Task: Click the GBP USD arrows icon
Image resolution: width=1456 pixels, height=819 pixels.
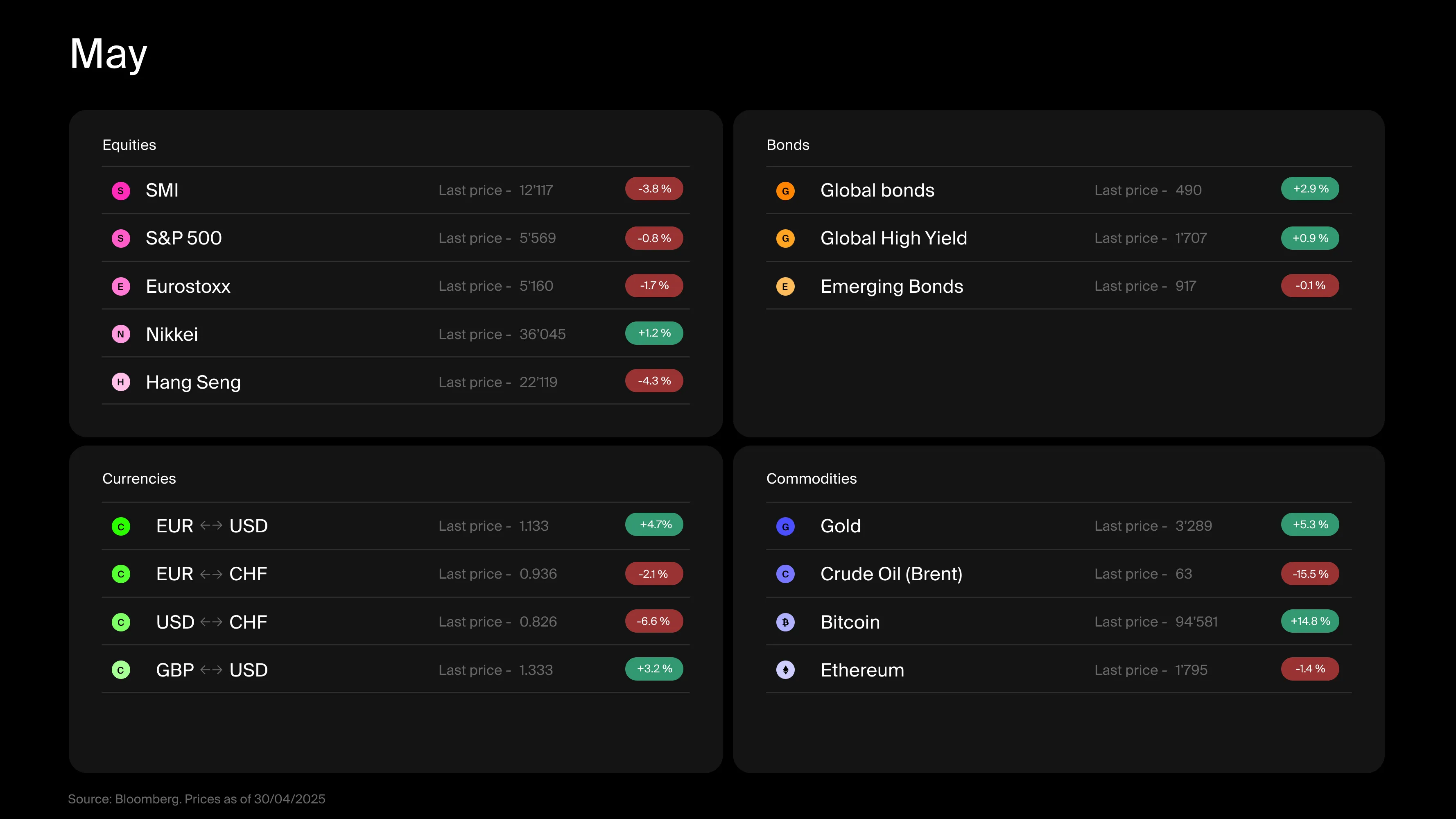Action: click(211, 670)
